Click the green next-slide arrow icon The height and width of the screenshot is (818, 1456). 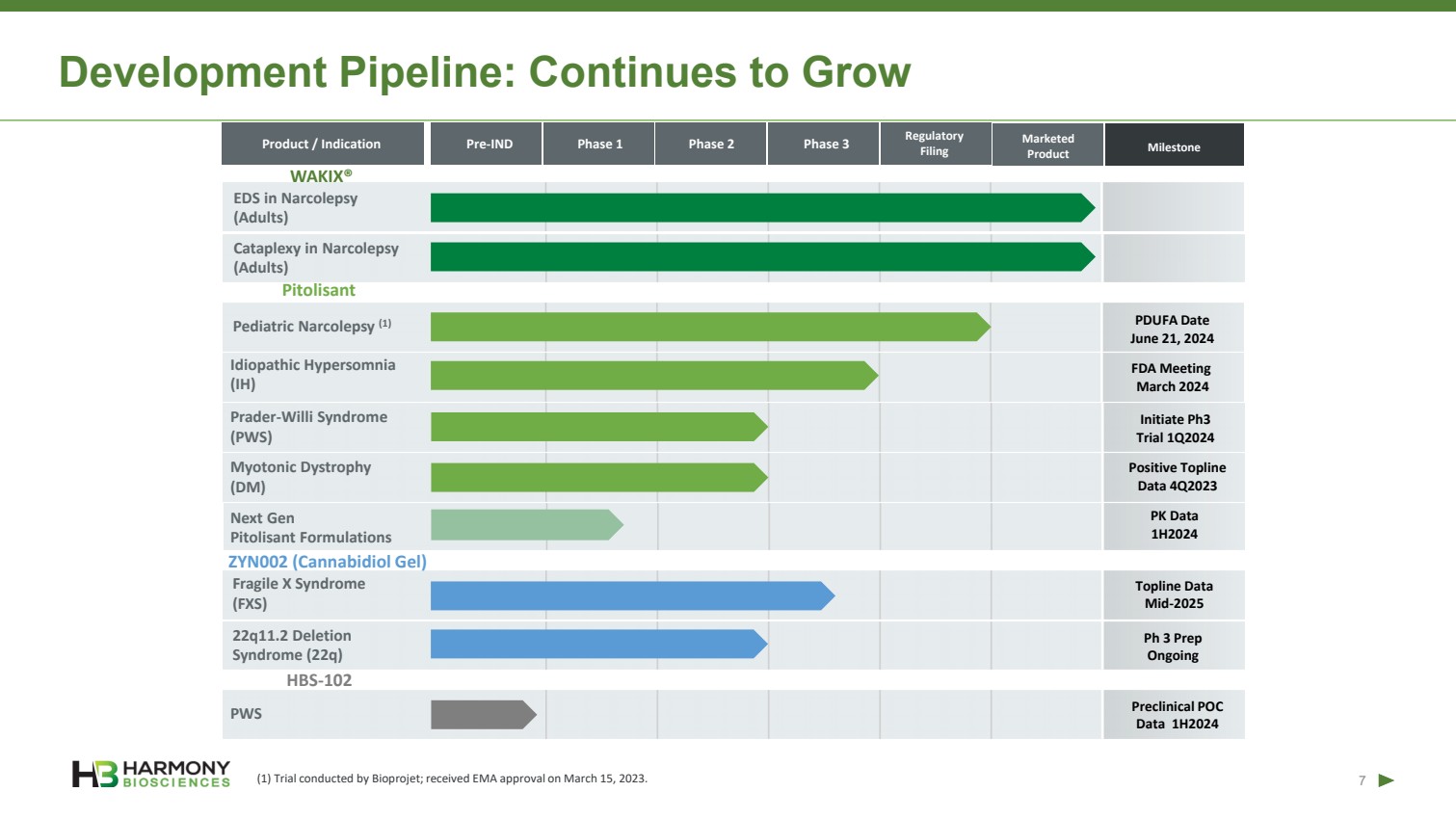click(1386, 780)
